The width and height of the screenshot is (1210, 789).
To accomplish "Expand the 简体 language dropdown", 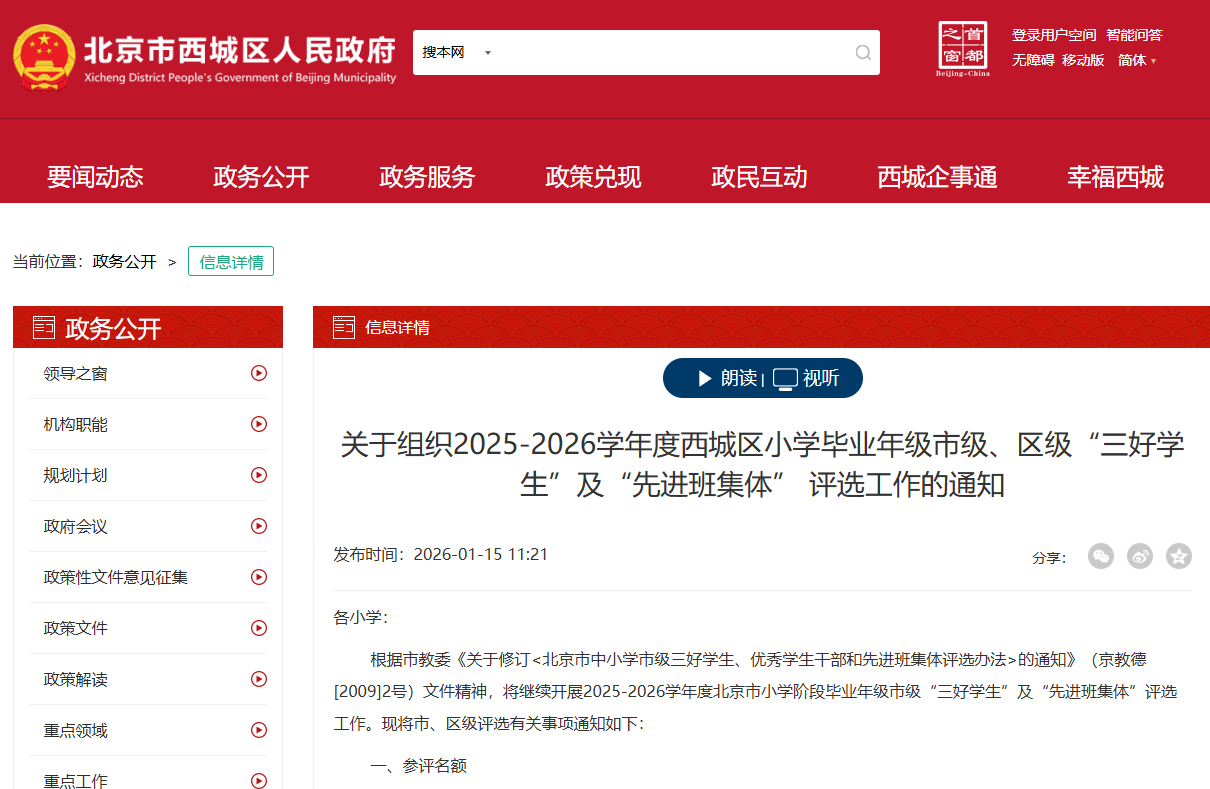I will tap(1137, 60).
